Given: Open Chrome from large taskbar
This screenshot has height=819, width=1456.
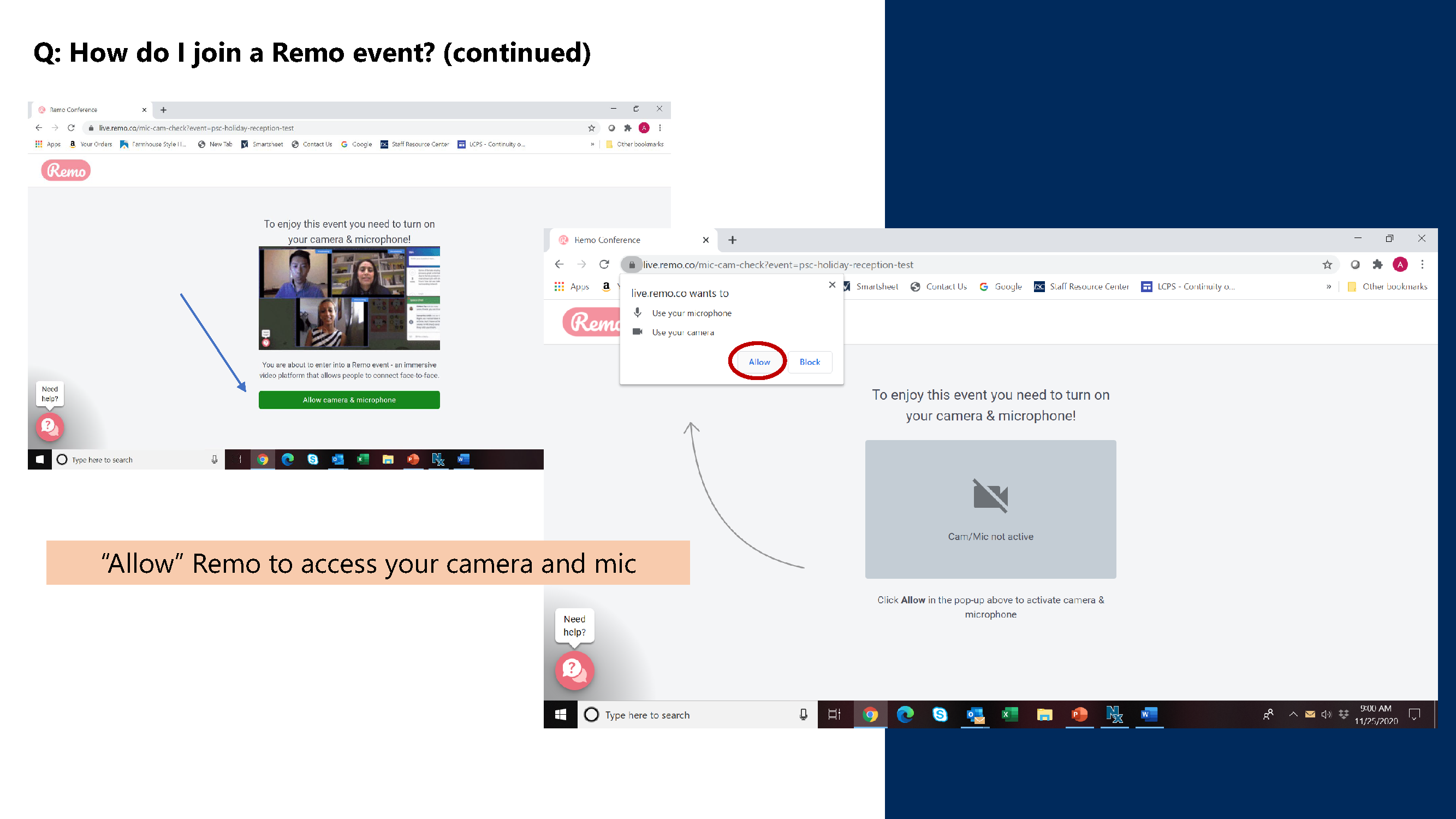Looking at the screenshot, I should point(870,715).
